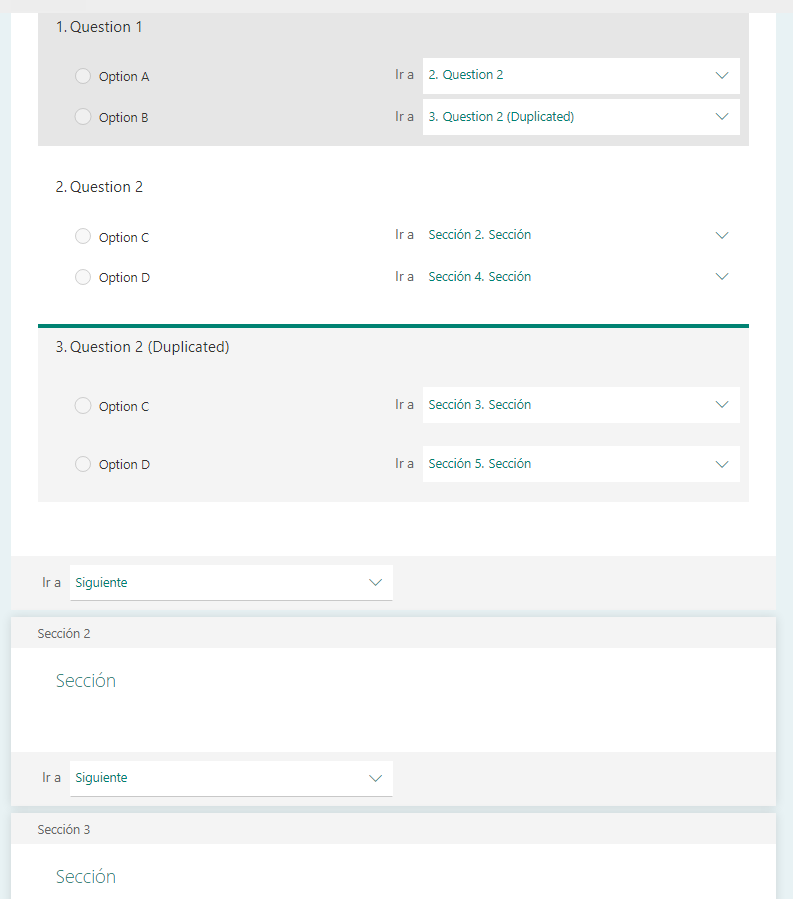Click the 'Sección 3' section header

coord(64,830)
